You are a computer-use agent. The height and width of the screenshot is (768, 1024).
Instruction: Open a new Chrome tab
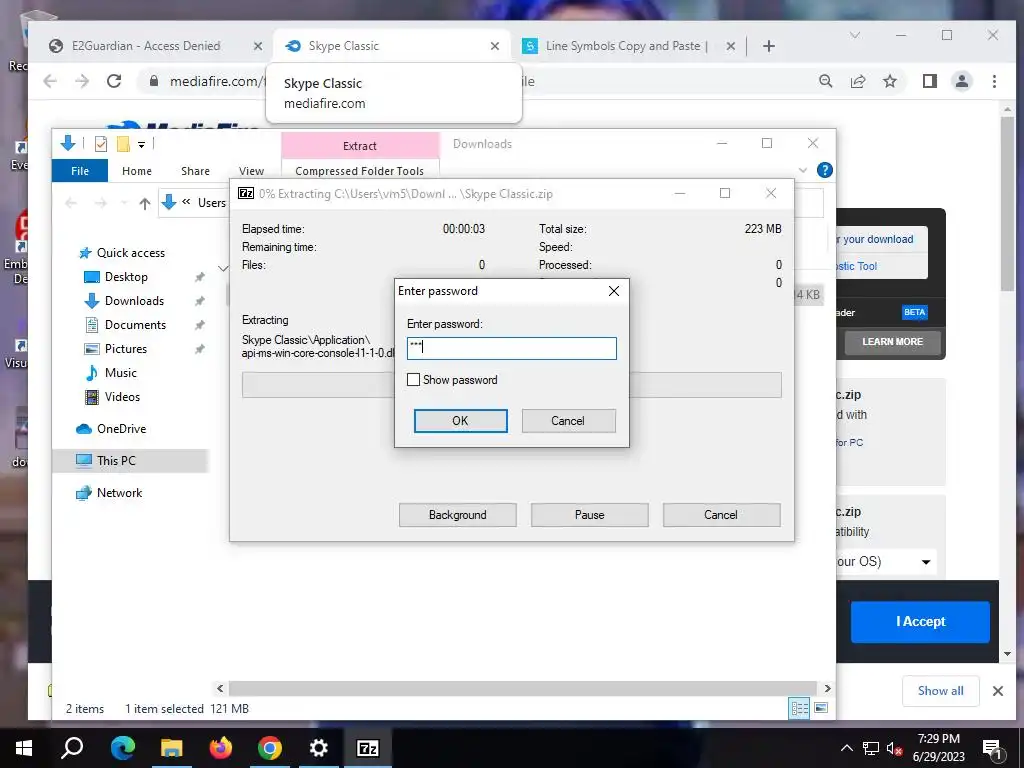(769, 46)
